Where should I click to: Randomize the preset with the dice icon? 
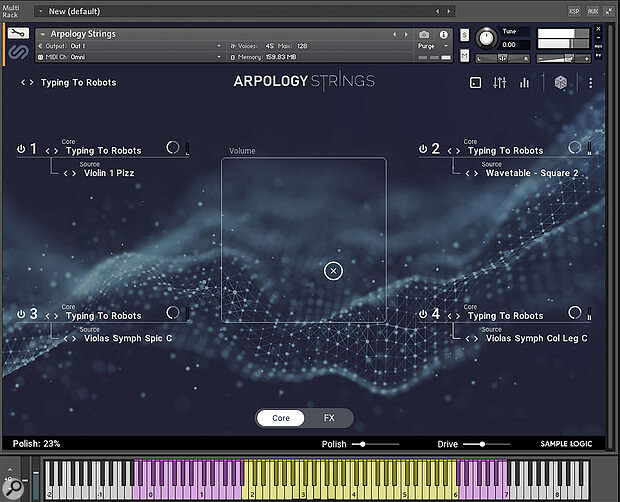pyautogui.click(x=561, y=83)
